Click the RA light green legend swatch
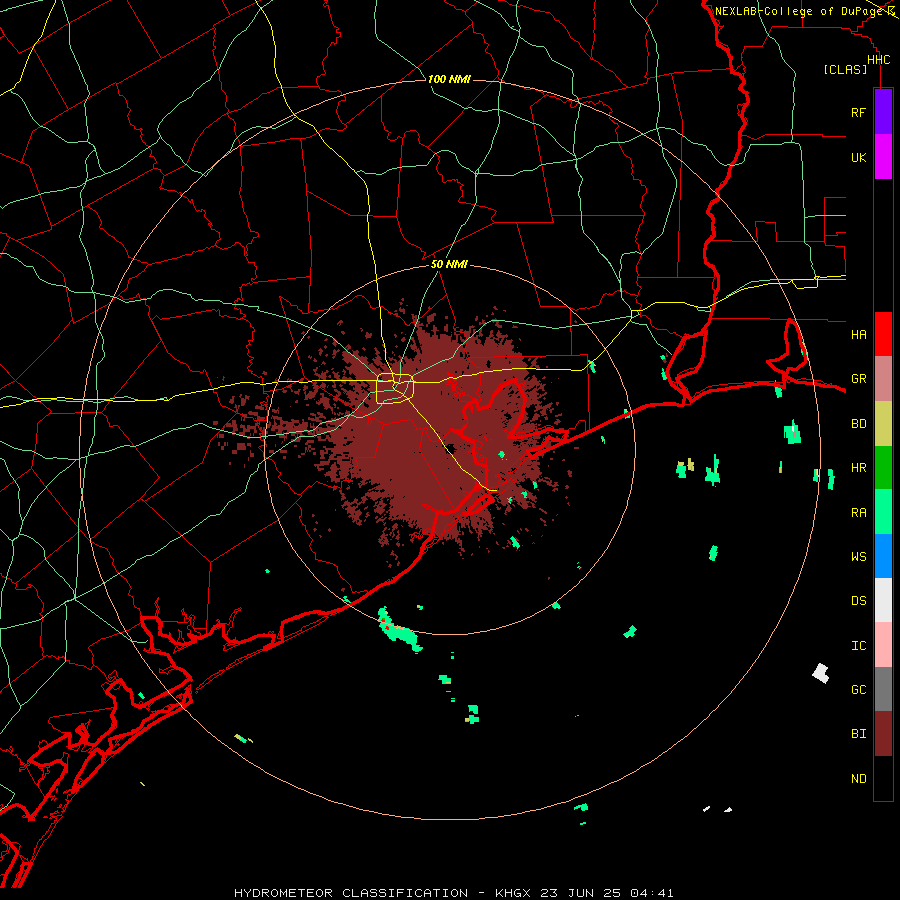Screen dimensions: 900x900 [883, 512]
